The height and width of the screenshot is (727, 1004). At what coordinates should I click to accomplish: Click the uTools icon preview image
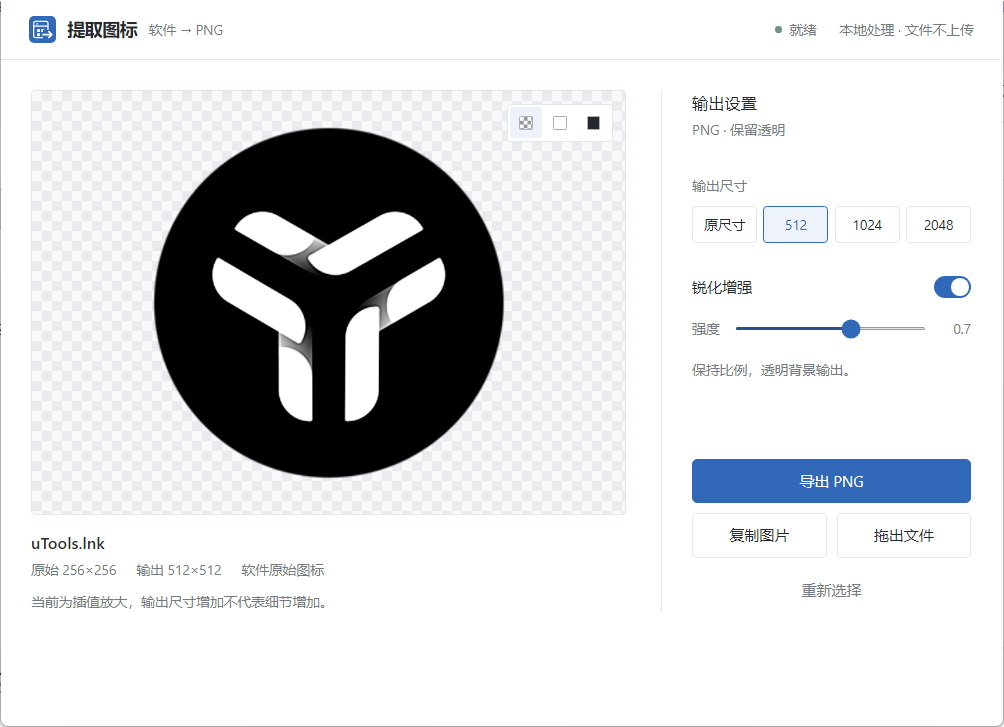(x=328, y=302)
